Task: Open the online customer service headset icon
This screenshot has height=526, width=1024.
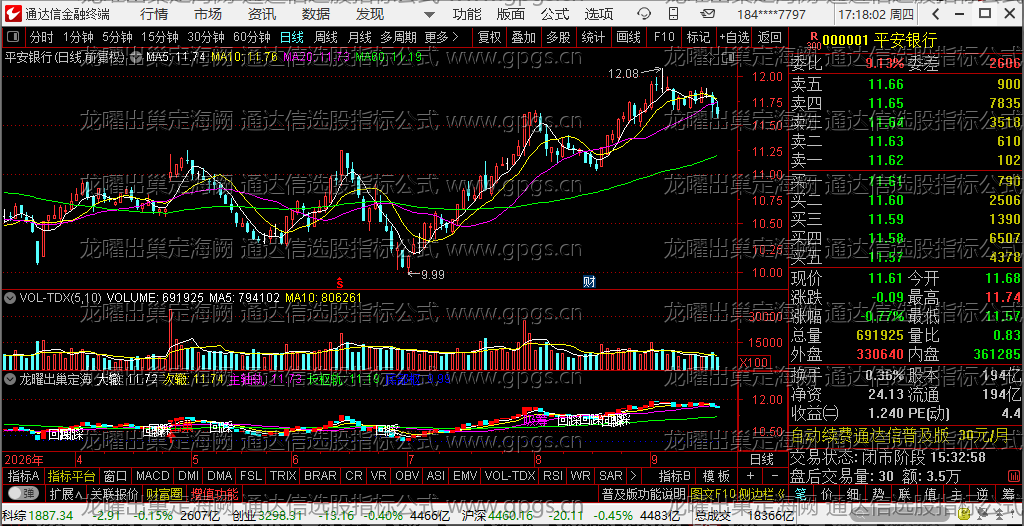Action: coord(644,13)
